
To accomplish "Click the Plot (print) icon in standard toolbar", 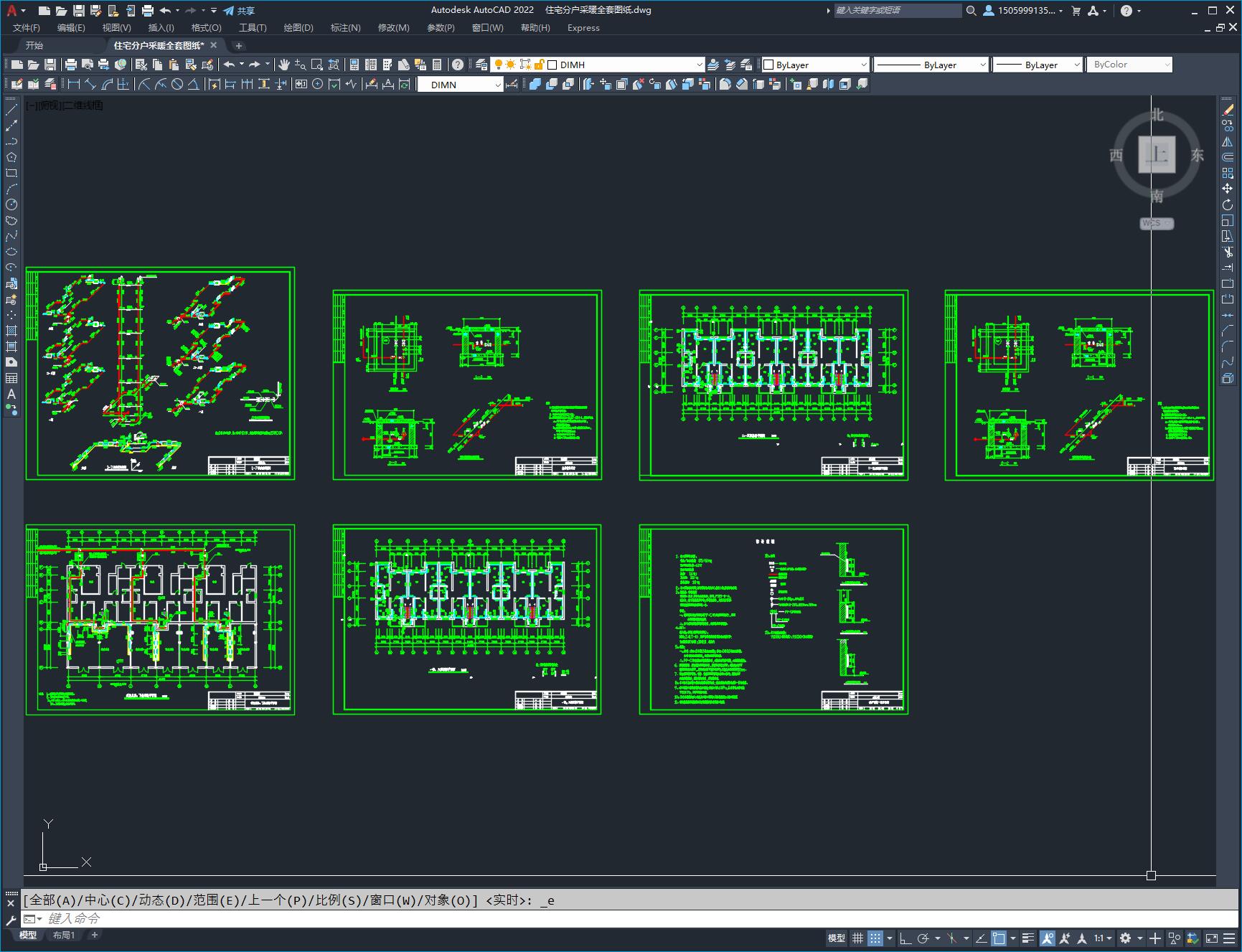I will [x=71, y=65].
